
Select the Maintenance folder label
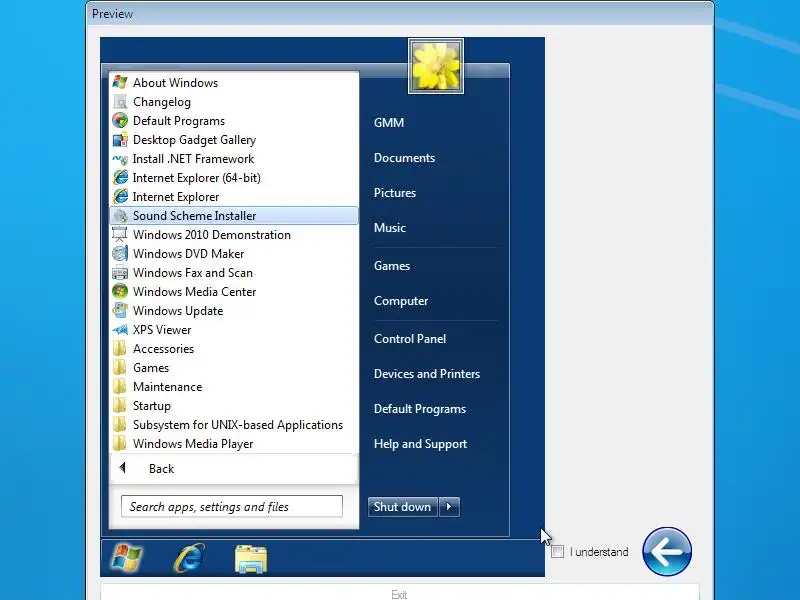[167, 387]
